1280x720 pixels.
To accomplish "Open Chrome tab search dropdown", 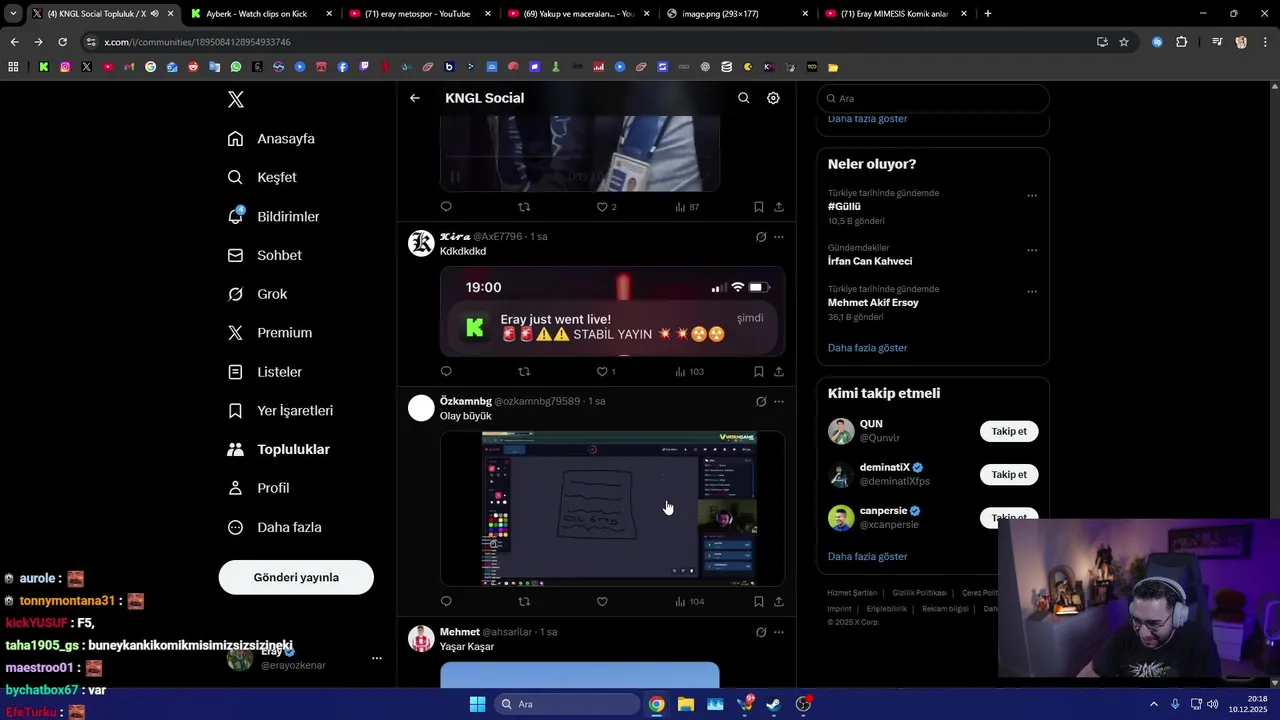I will pyautogui.click(x=13, y=14).
